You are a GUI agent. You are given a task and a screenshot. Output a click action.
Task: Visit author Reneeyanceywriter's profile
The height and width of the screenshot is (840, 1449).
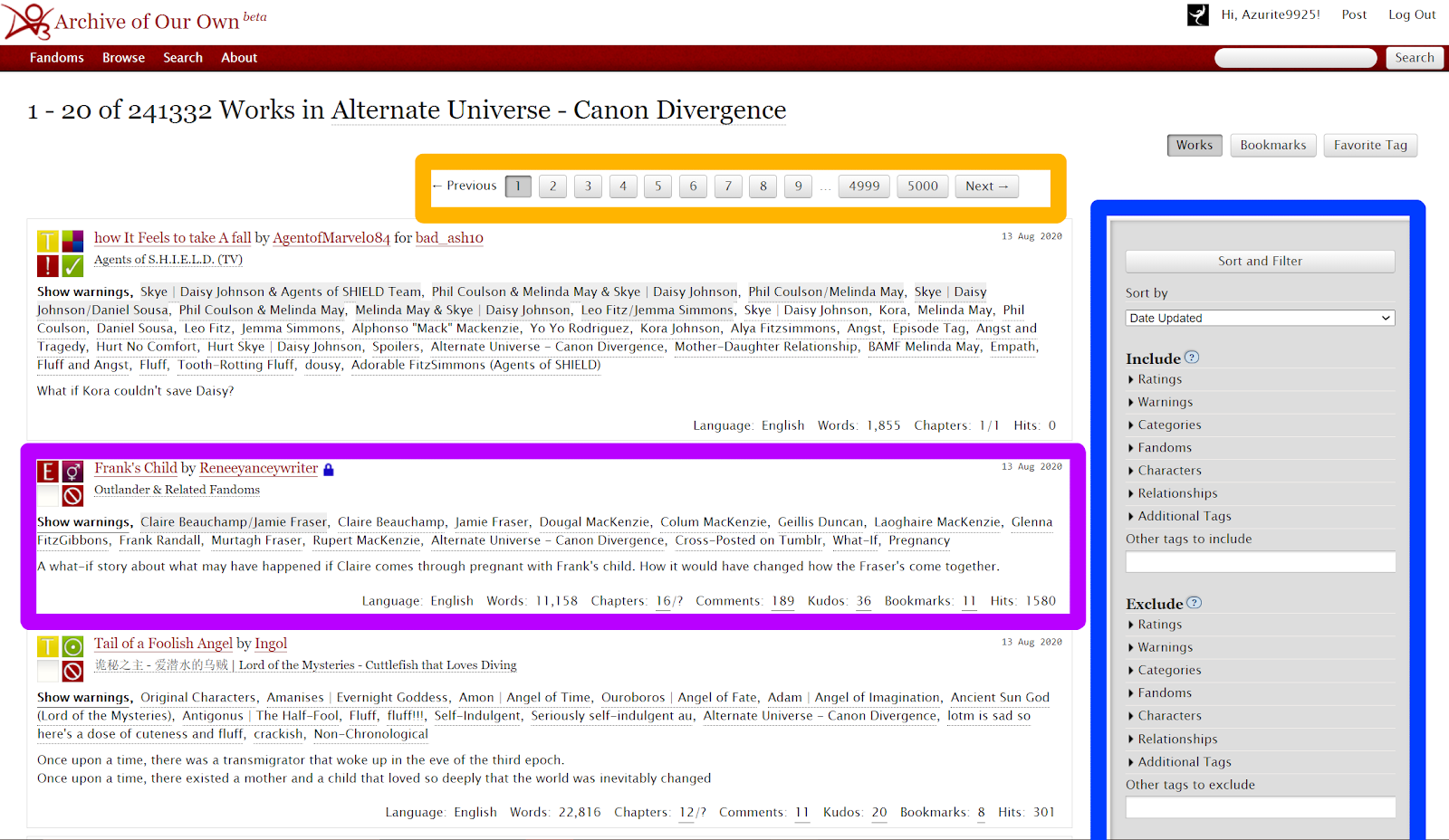click(x=259, y=468)
